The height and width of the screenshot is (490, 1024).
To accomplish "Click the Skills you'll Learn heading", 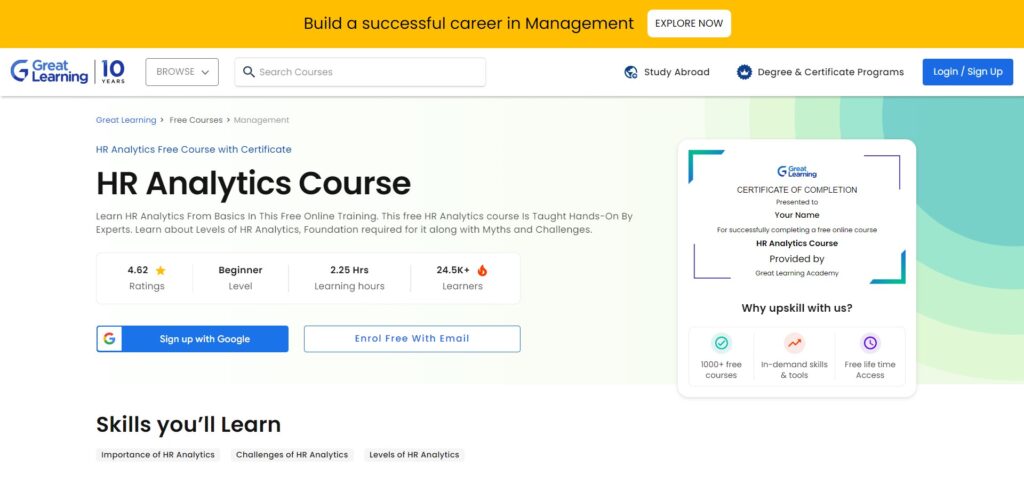I will [188, 425].
